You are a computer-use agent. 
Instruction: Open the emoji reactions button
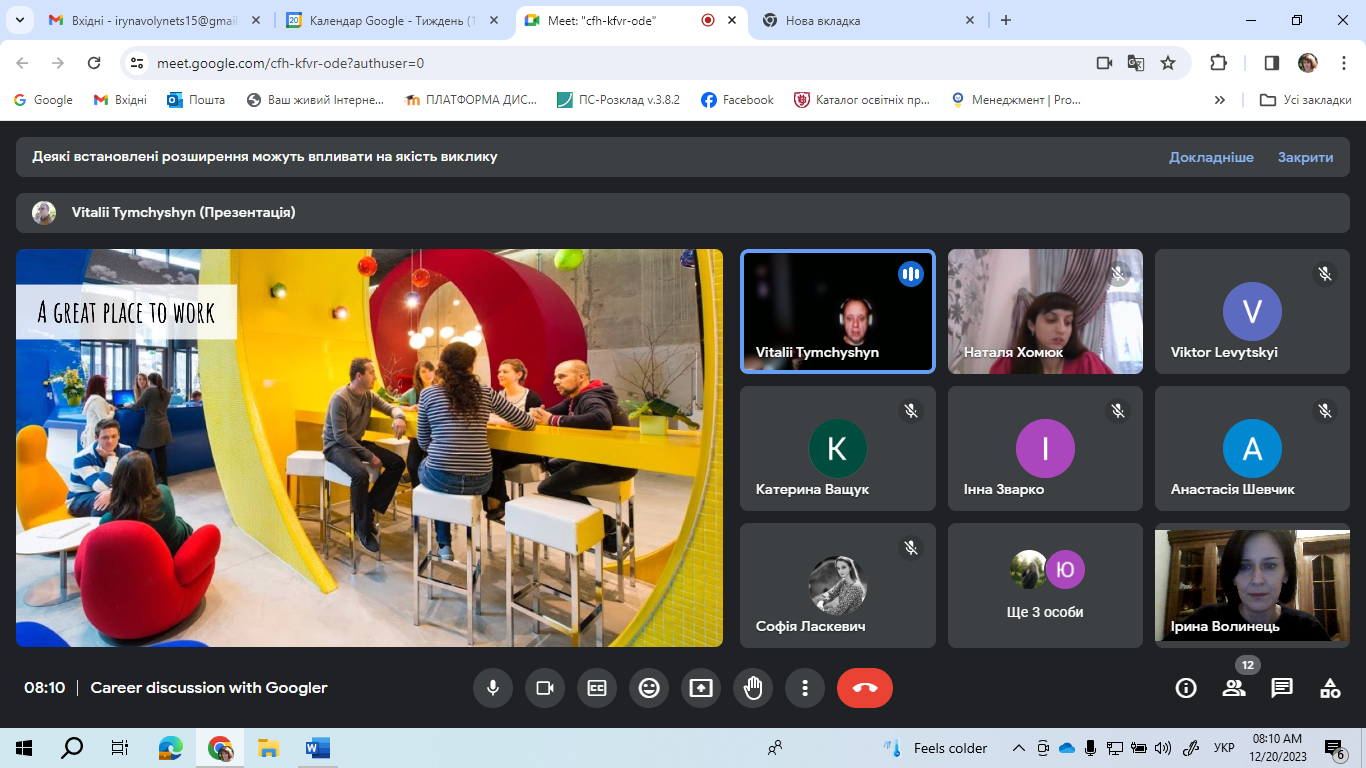click(649, 688)
